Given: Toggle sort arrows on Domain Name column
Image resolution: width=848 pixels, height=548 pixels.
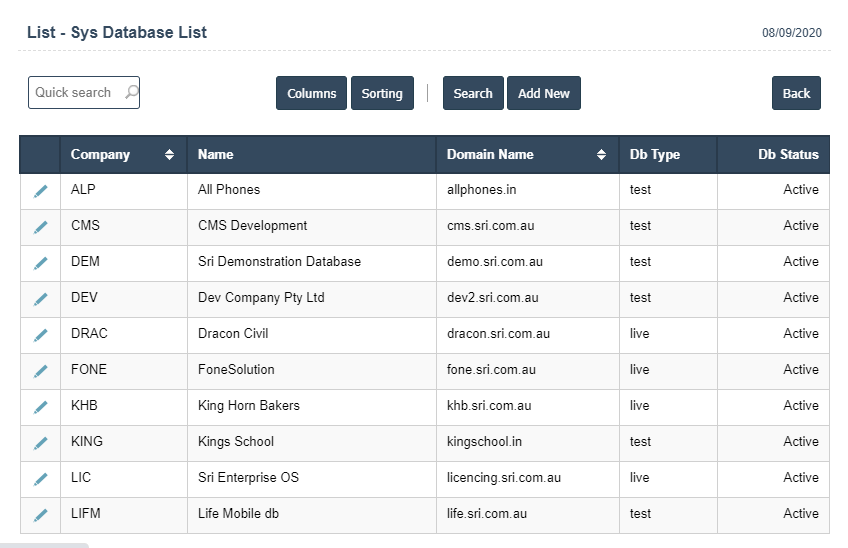Looking at the screenshot, I should pyautogui.click(x=601, y=155).
